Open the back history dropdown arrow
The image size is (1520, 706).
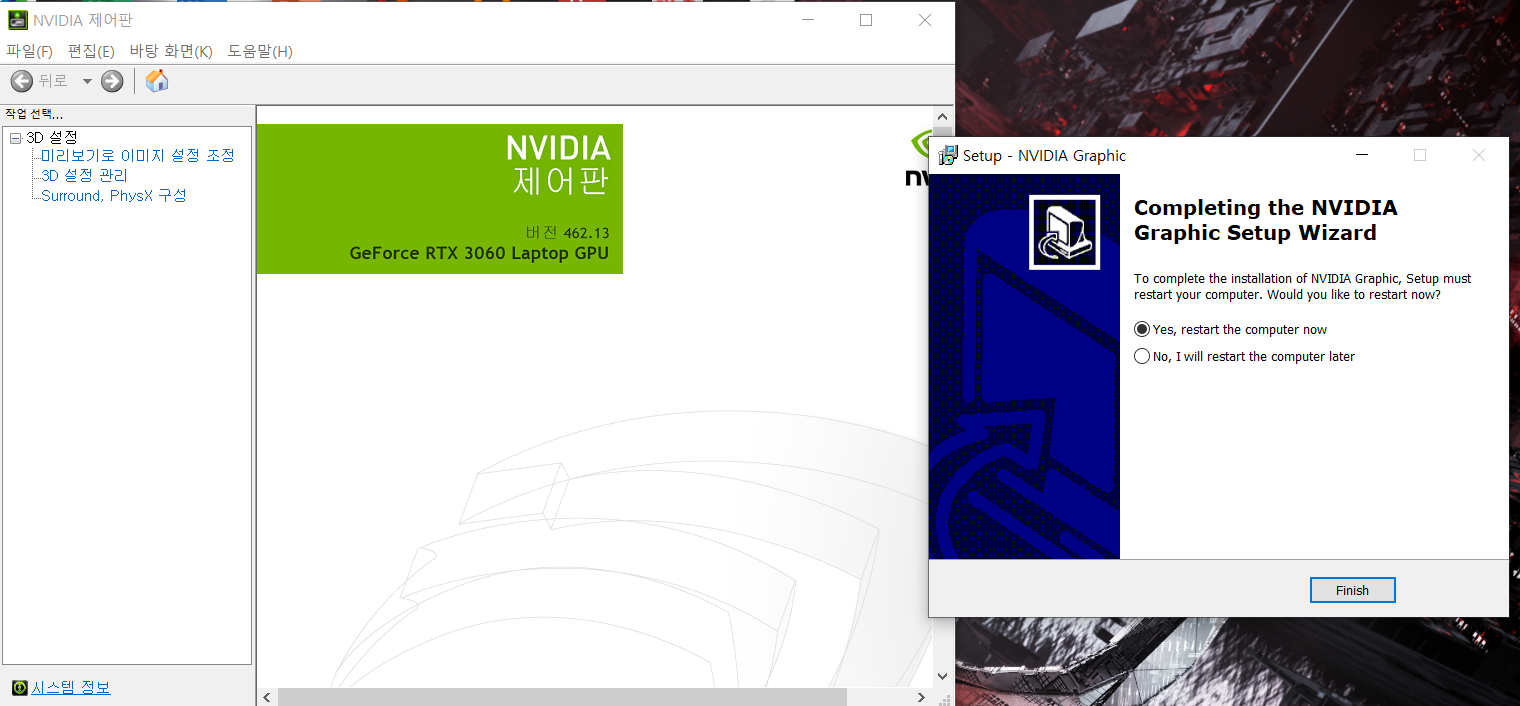tap(87, 82)
